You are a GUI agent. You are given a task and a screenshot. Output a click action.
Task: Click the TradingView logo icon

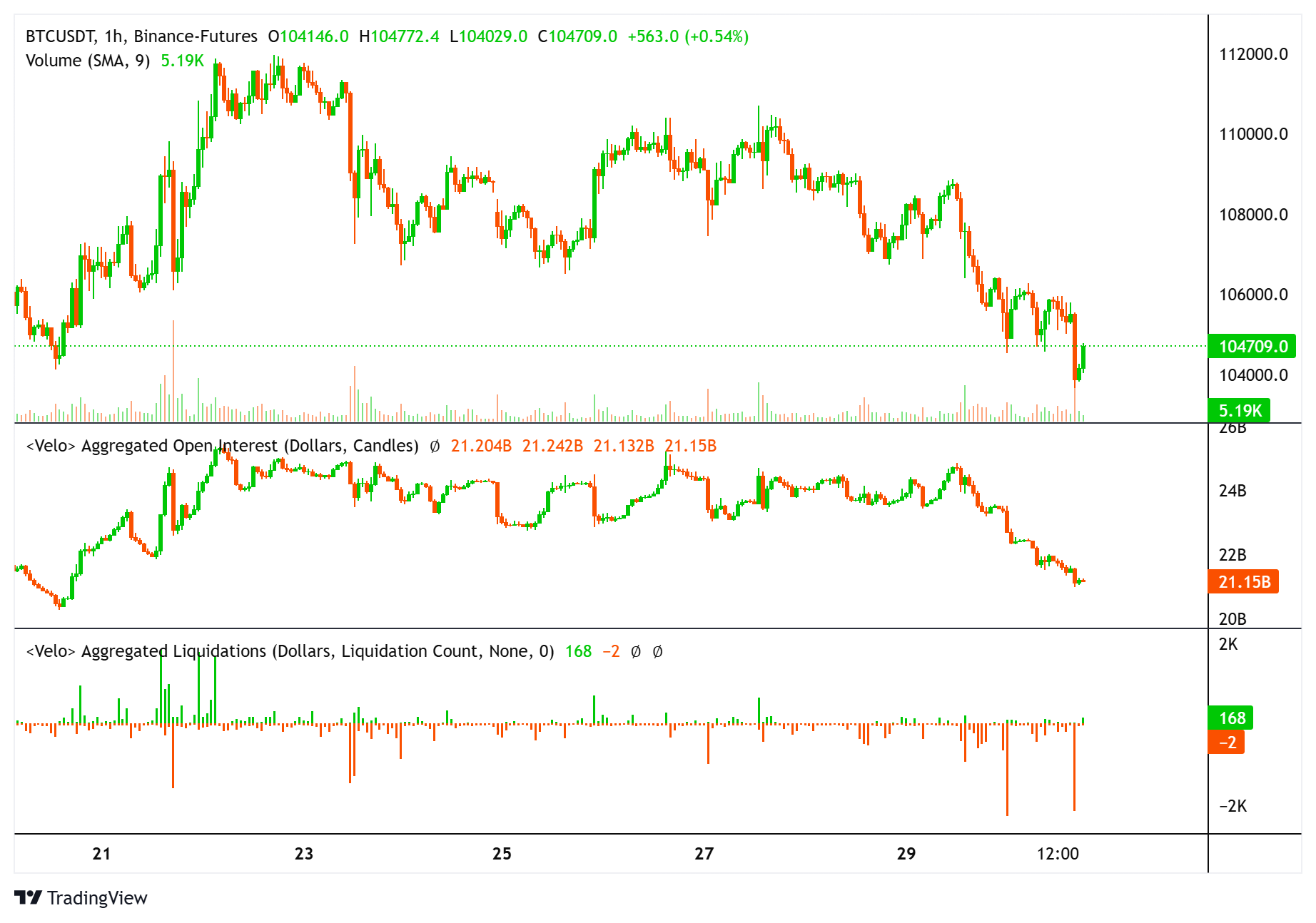pyautogui.click(x=29, y=897)
